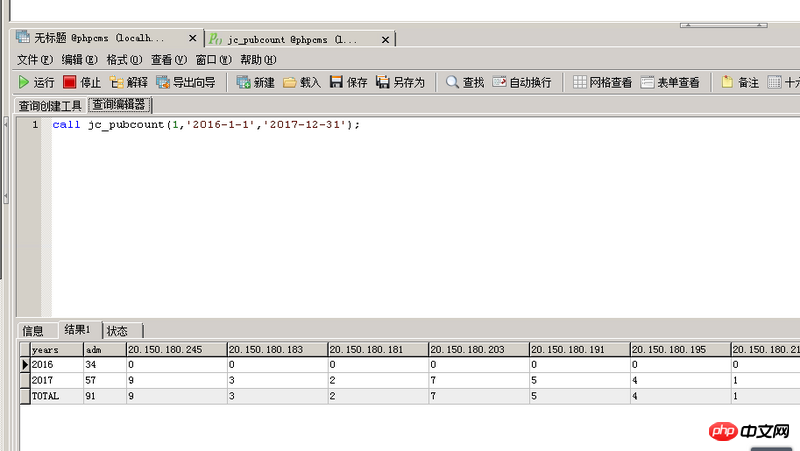
Task: Click value 7 in TOTAL row under 20.150.180.203
Action: coord(479,396)
